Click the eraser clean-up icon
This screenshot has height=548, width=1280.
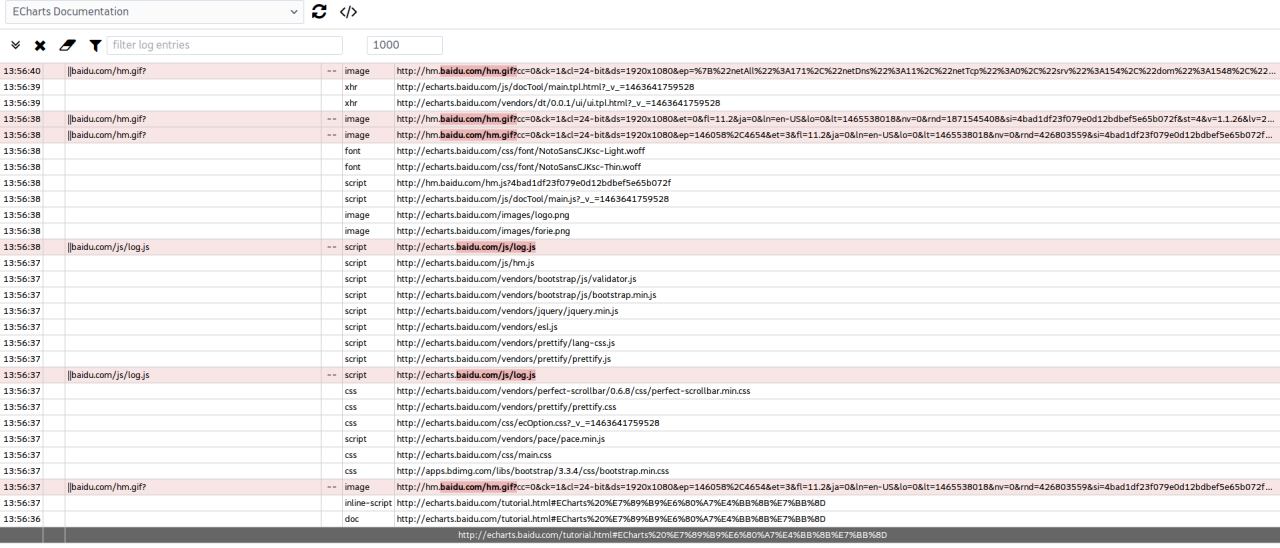[x=67, y=45]
